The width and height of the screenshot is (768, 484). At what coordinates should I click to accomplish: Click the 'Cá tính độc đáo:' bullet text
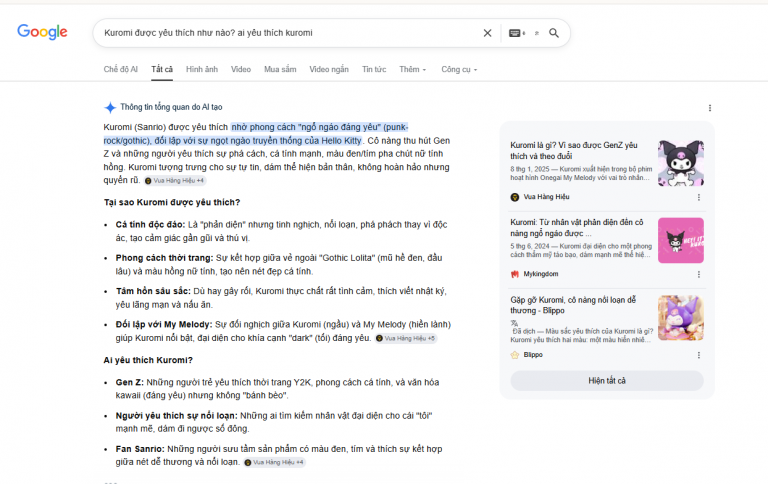(150, 225)
